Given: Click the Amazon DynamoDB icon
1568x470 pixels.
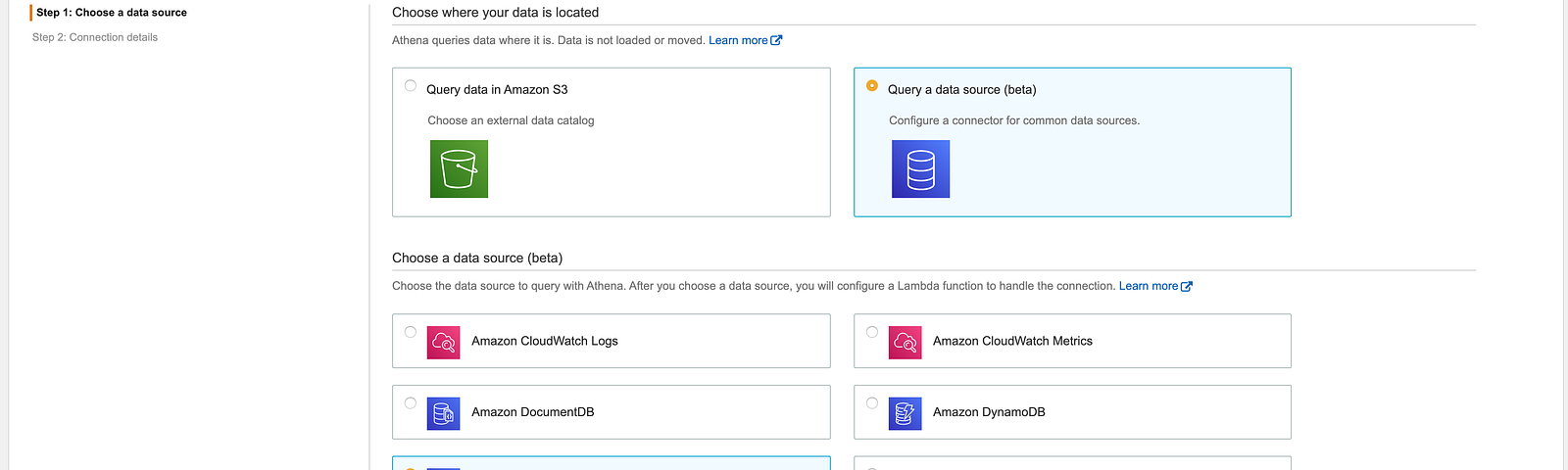Looking at the screenshot, I should point(906,413).
